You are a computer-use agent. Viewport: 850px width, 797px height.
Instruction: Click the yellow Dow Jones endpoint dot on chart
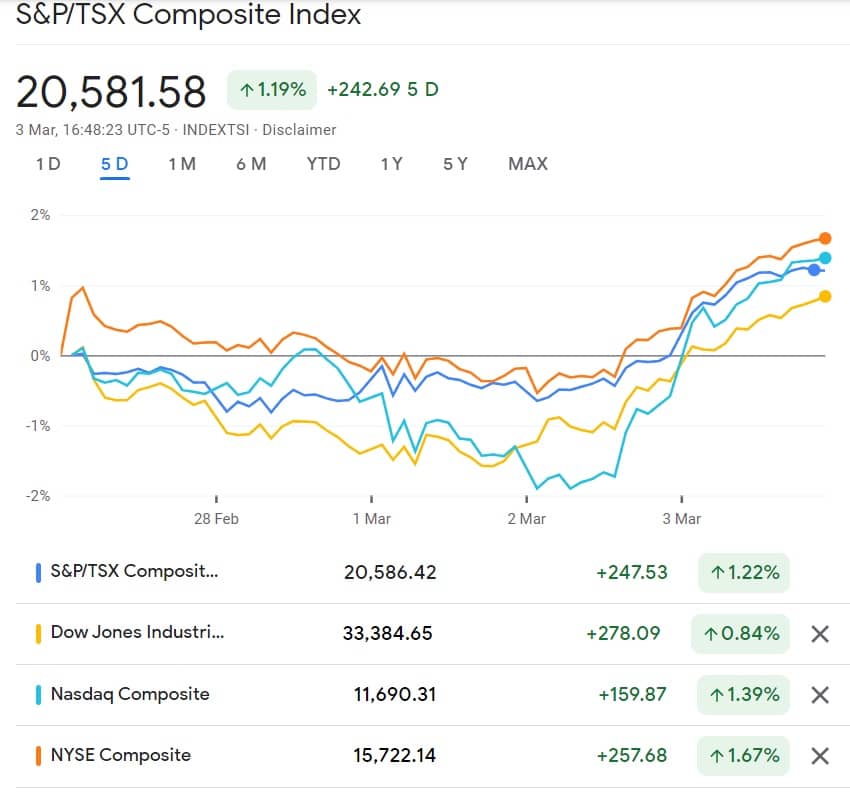click(x=825, y=296)
